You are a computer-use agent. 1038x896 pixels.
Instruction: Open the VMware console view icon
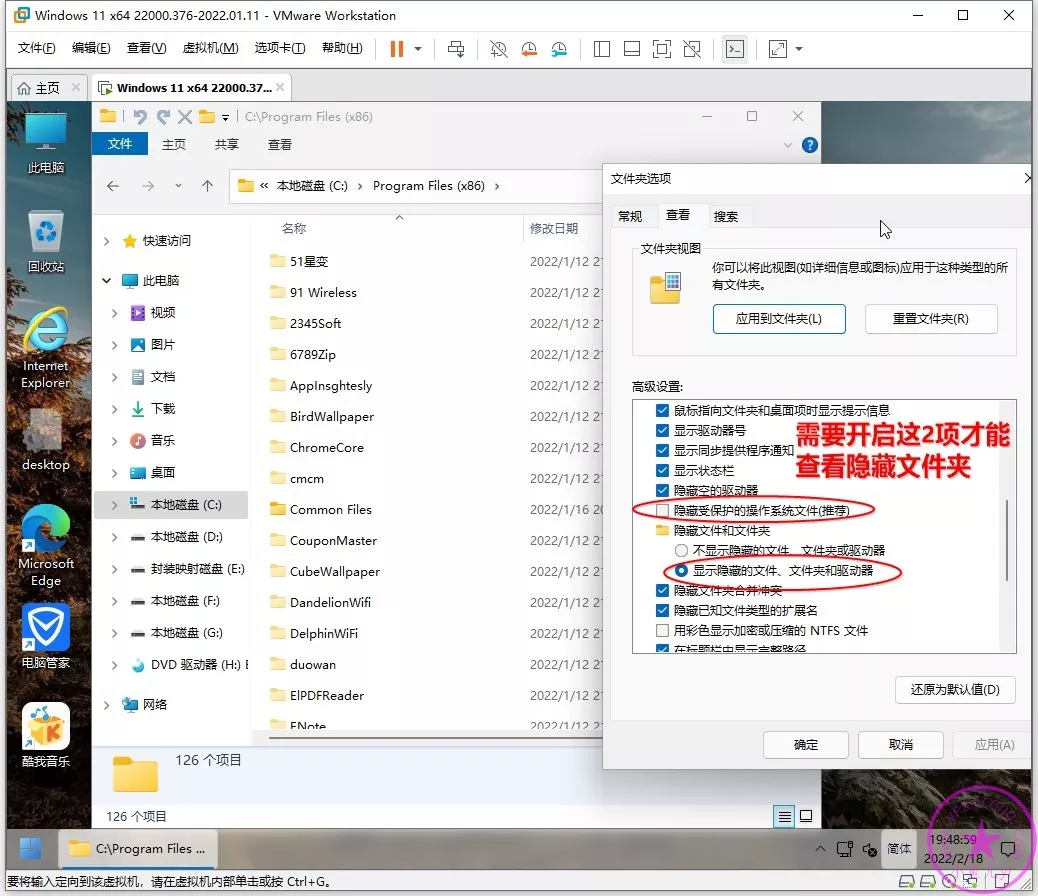[734, 49]
